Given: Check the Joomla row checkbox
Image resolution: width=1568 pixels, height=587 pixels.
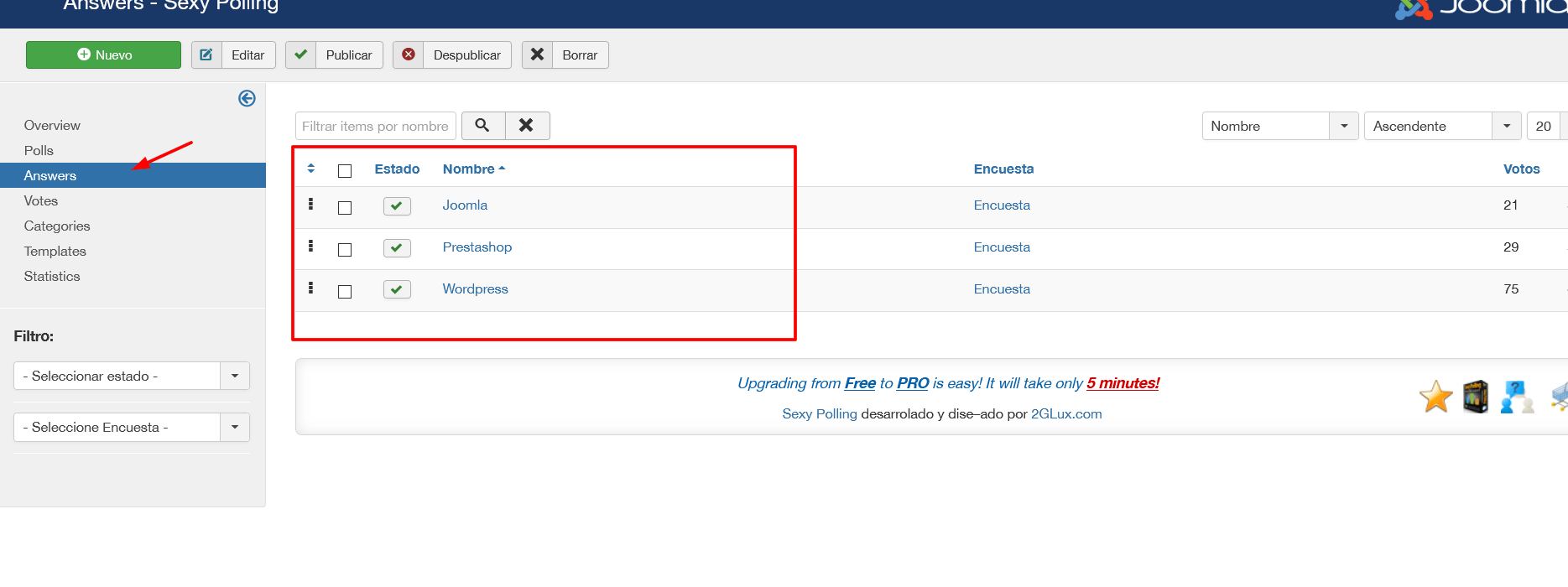Looking at the screenshot, I should [345, 208].
